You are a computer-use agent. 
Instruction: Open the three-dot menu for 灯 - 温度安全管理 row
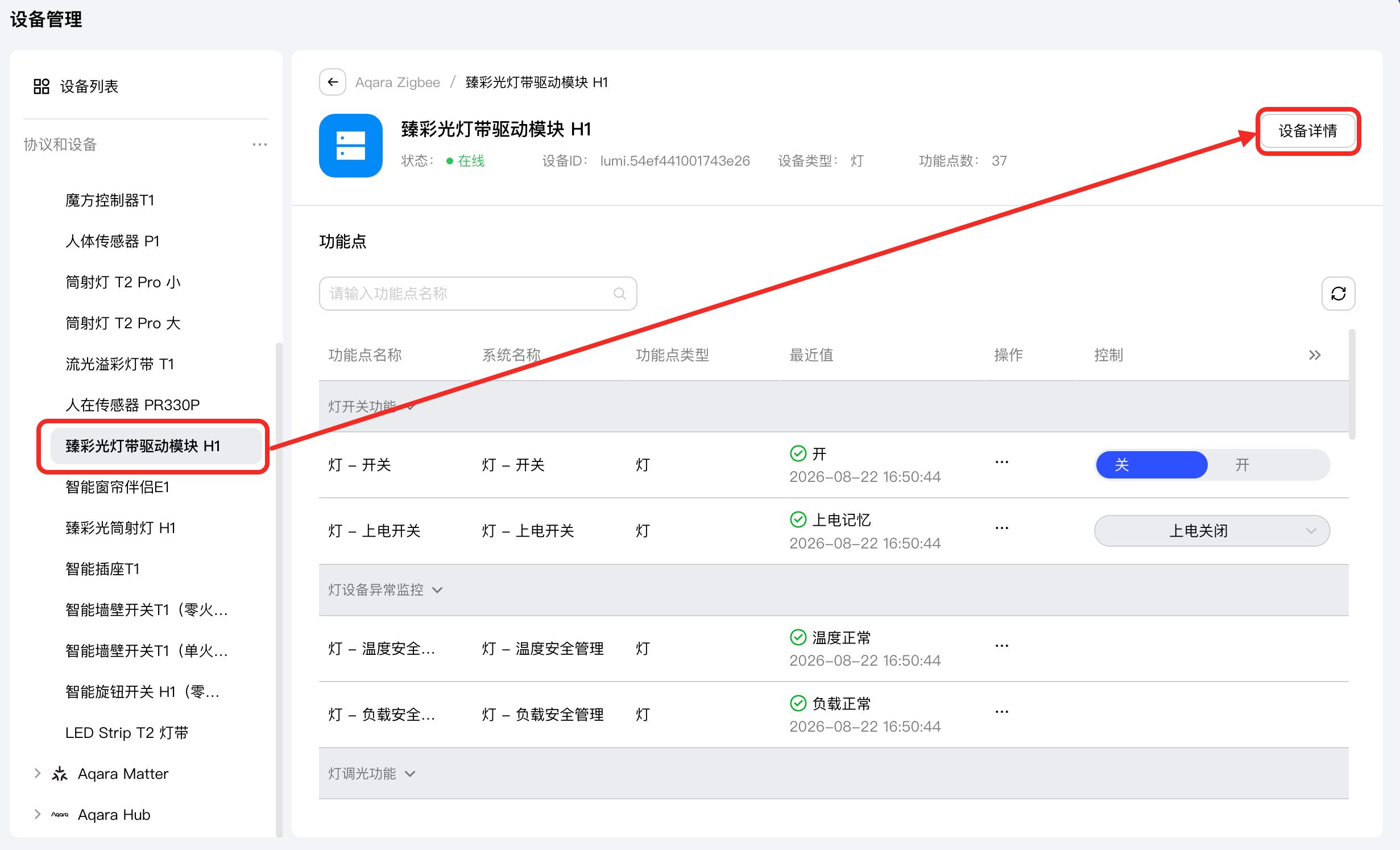[1002, 646]
